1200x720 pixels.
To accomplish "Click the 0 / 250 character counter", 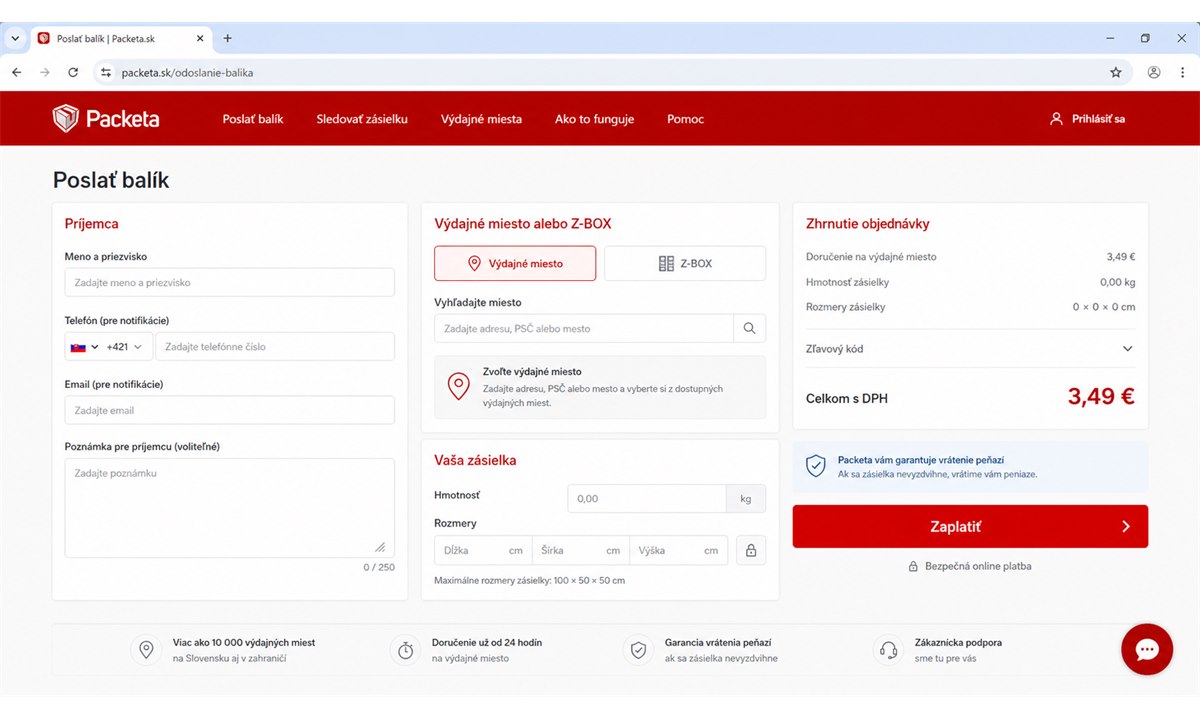I will click(379, 567).
